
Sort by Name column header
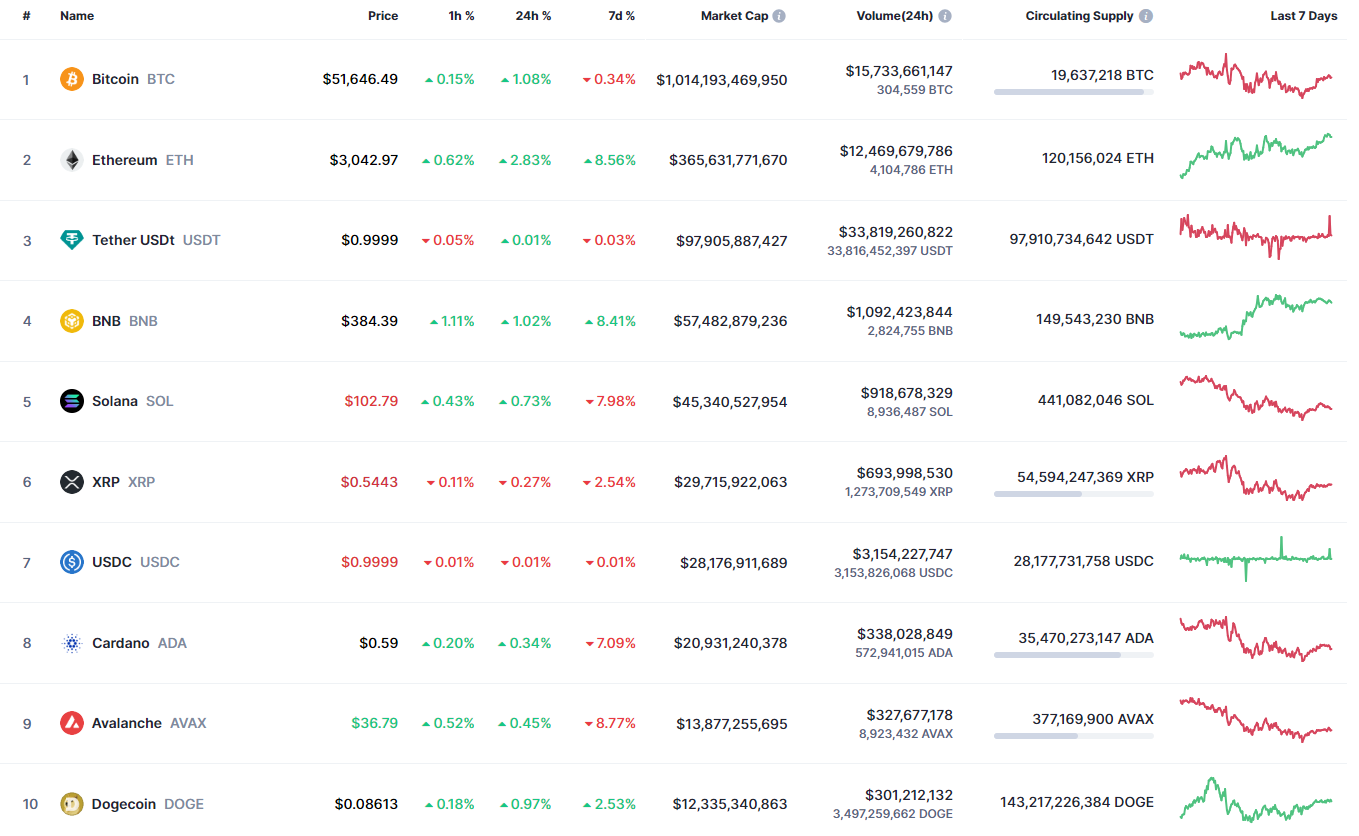pos(76,16)
